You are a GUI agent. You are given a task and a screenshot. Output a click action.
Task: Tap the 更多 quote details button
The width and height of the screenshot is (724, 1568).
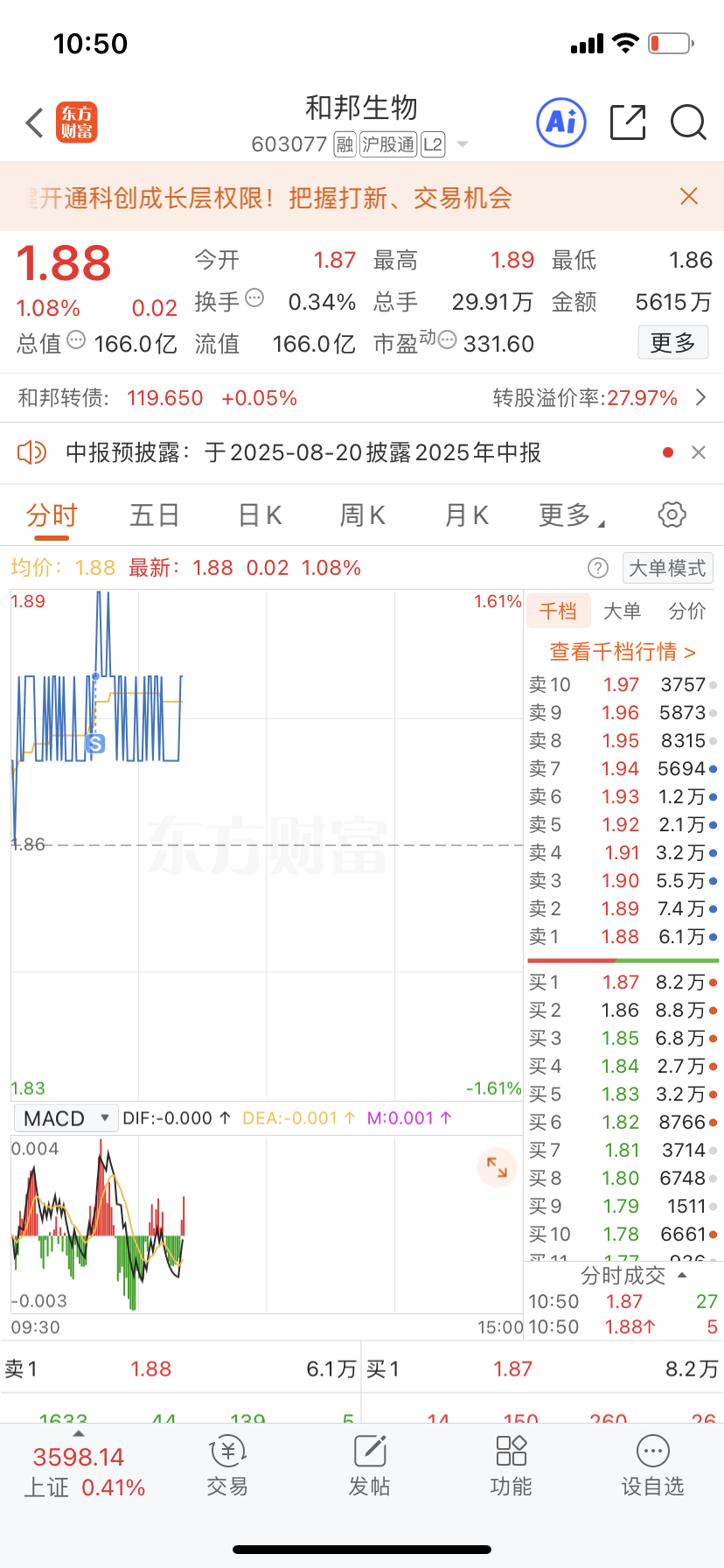point(672,342)
